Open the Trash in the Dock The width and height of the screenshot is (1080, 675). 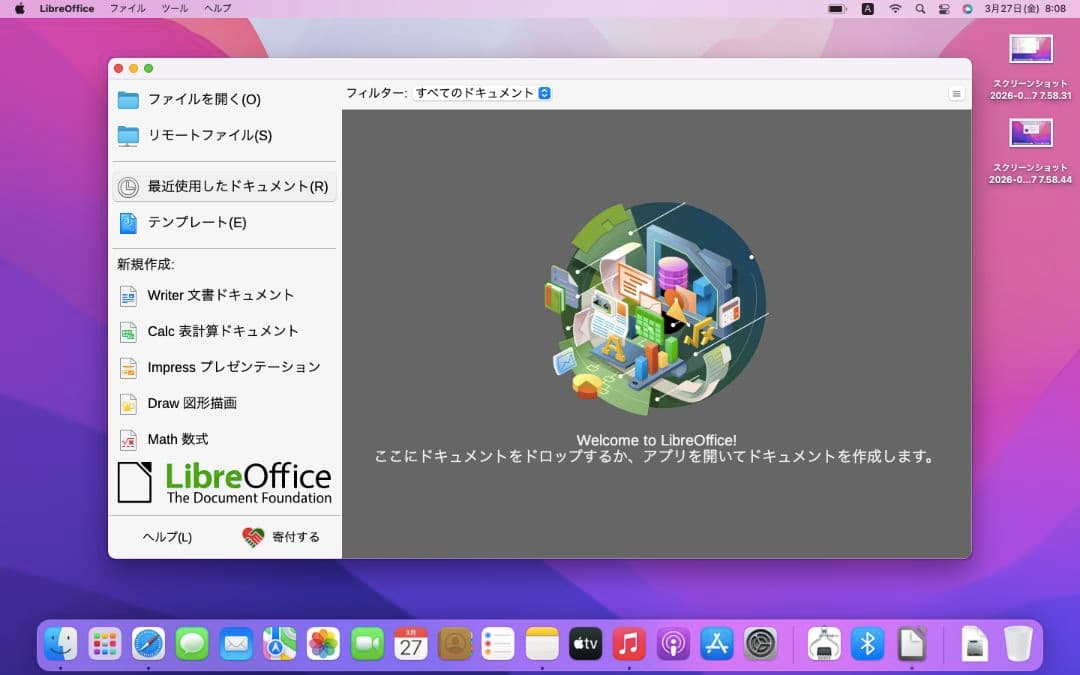pyautogui.click(x=1018, y=644)
